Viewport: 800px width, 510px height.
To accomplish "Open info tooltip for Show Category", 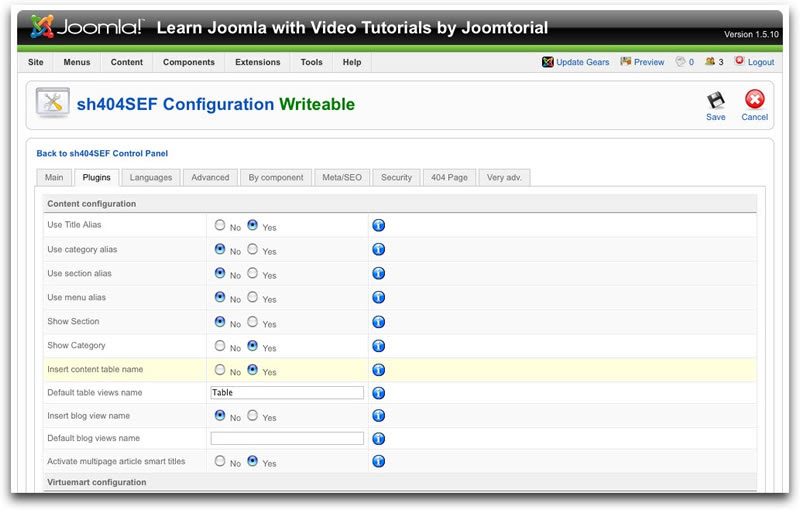I will point(379,346).
